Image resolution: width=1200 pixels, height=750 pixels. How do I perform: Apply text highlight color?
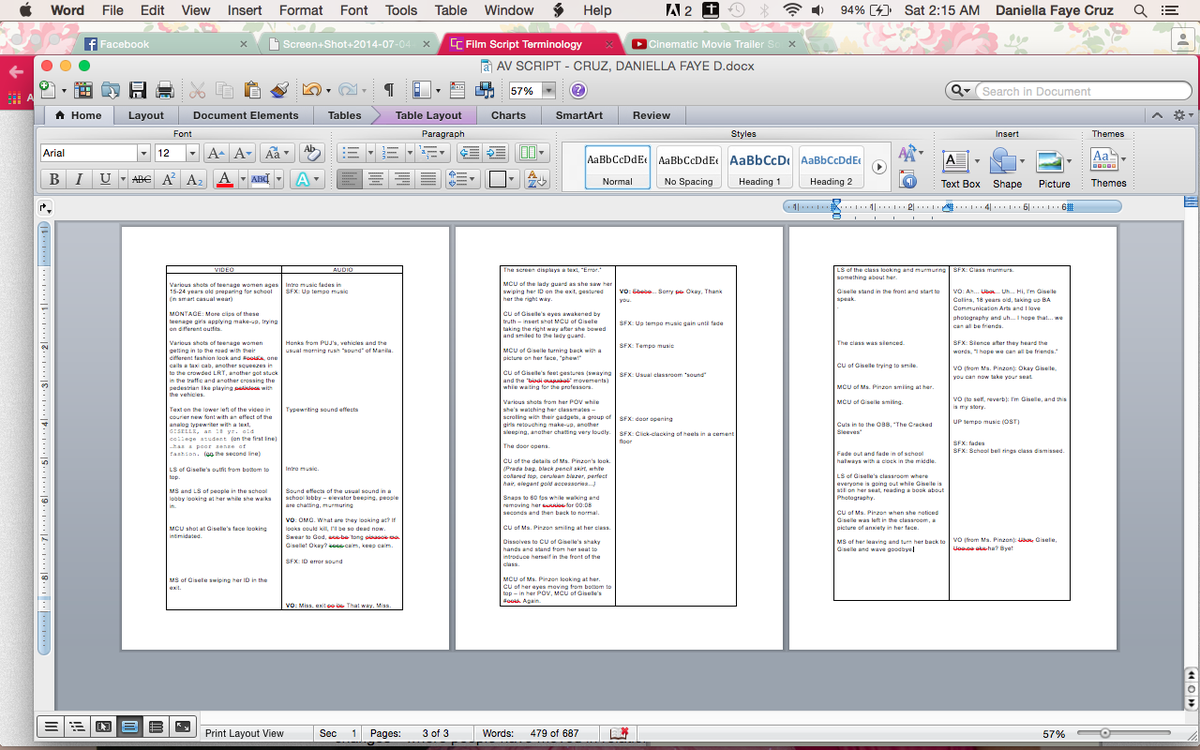(260, 179)
